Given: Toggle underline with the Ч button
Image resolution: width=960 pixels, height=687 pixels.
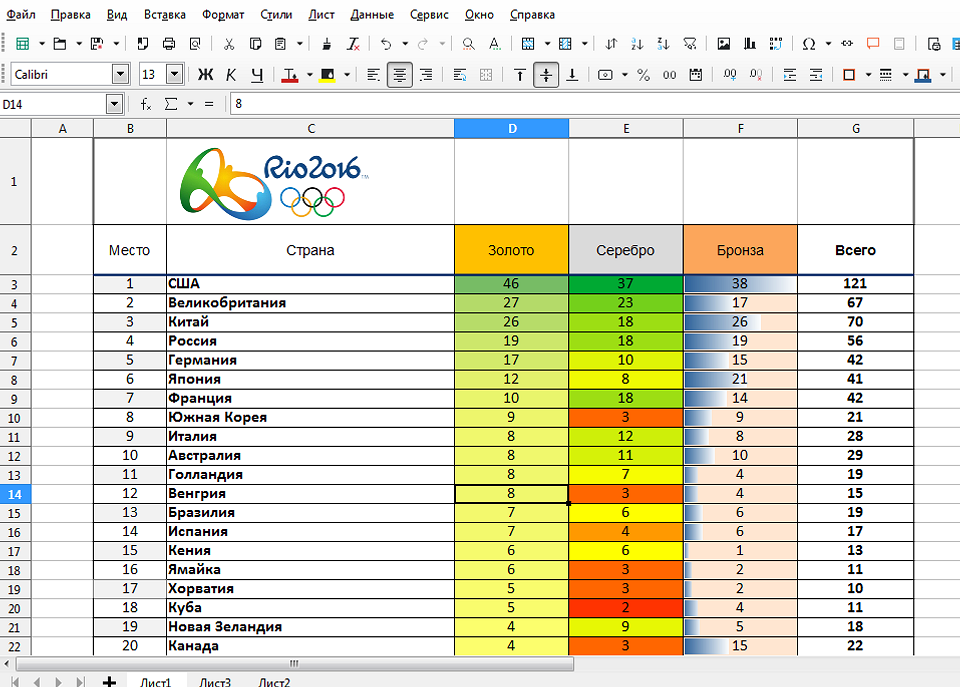Looking at the screenshot, I should 257,75.
